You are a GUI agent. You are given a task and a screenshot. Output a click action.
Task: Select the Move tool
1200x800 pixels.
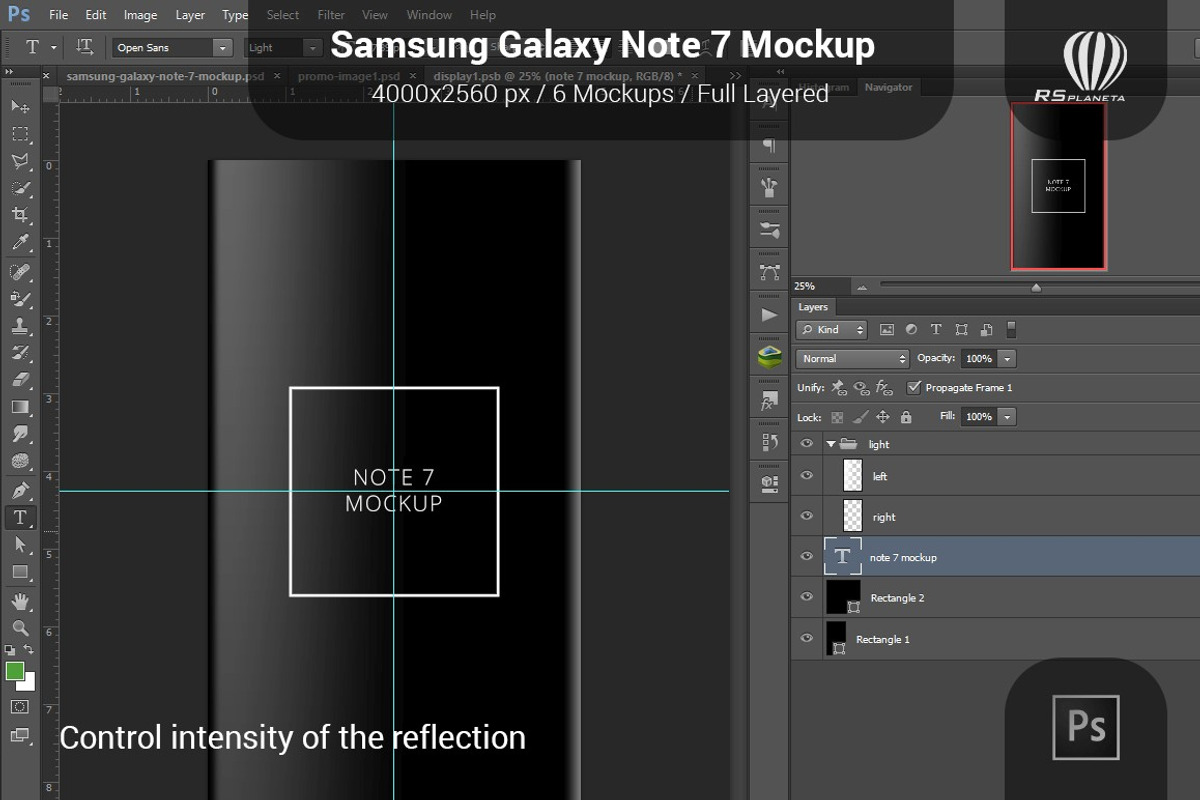point(20,106)
